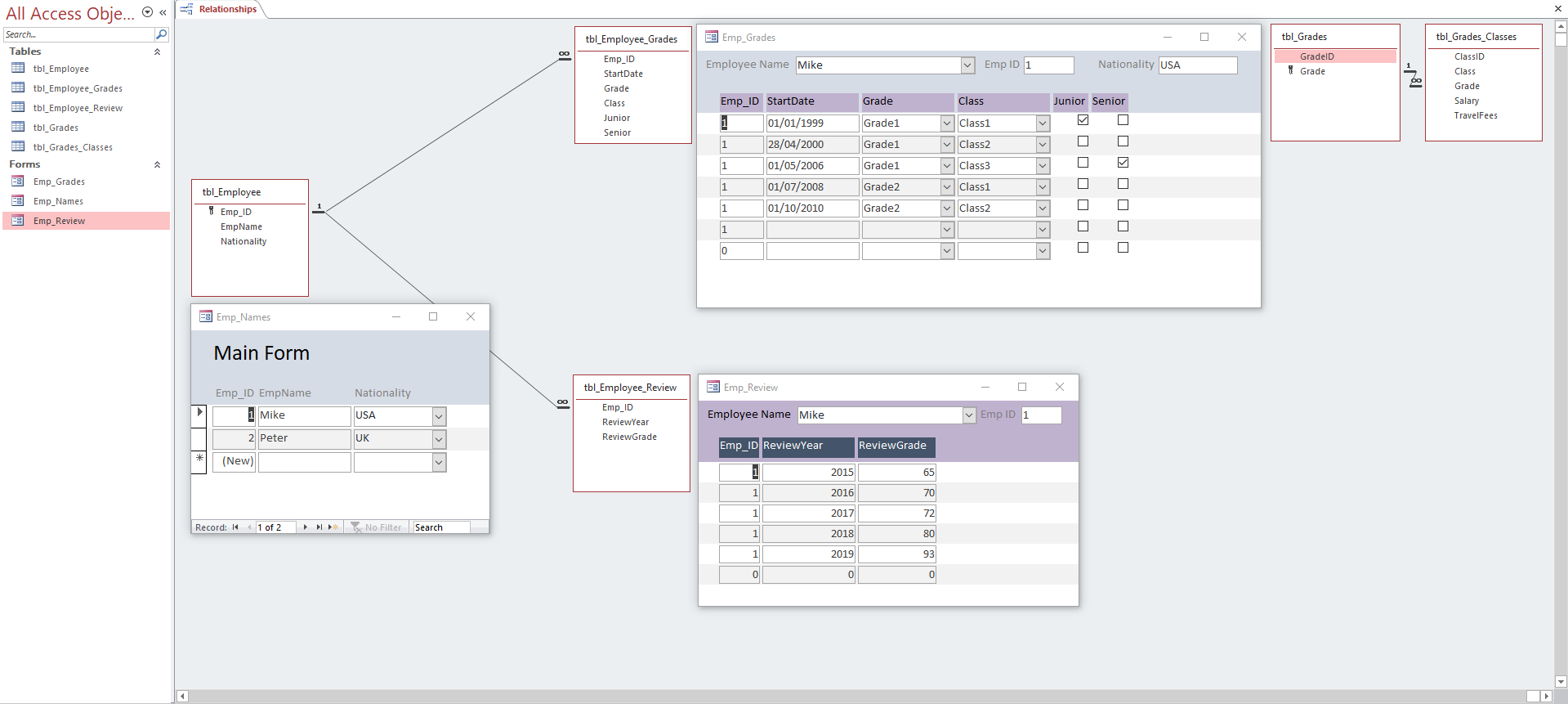
Task: Select the Mike row using its record selector arrow
Action: [x=199, y=415]
